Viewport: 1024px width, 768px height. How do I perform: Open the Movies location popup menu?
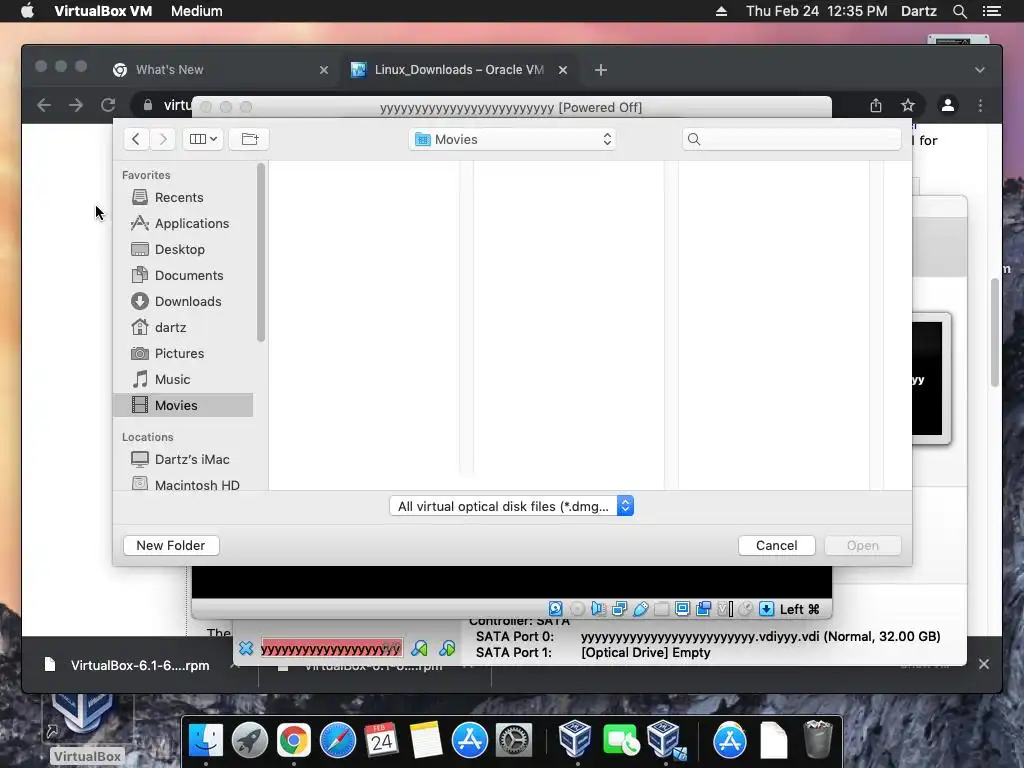coord(513,139)
